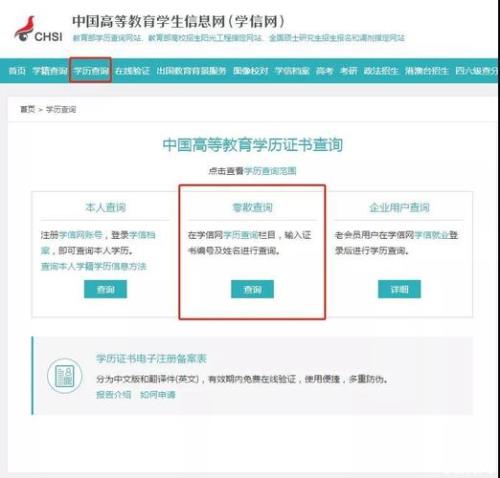
Task: Go to 高考 navigation item
Action: pyautogui.click(x=324, y=71)
